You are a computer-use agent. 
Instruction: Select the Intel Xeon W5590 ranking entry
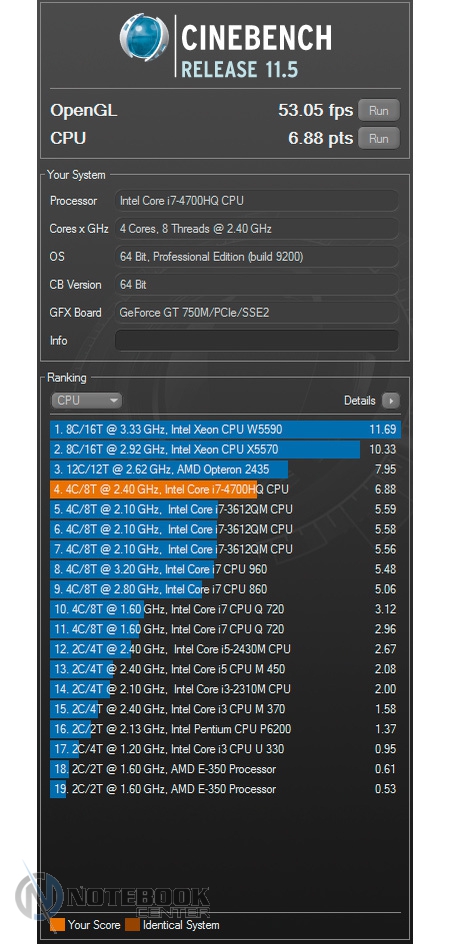pos(225,429)
